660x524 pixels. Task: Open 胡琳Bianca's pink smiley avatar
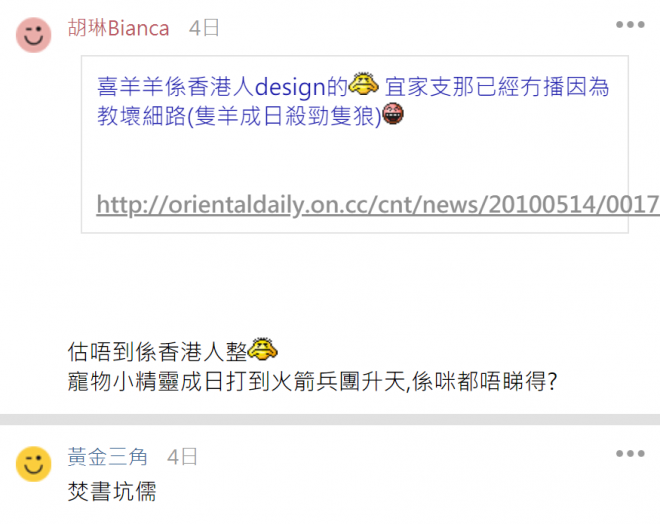pyautogui.click(x=34, y=35)
